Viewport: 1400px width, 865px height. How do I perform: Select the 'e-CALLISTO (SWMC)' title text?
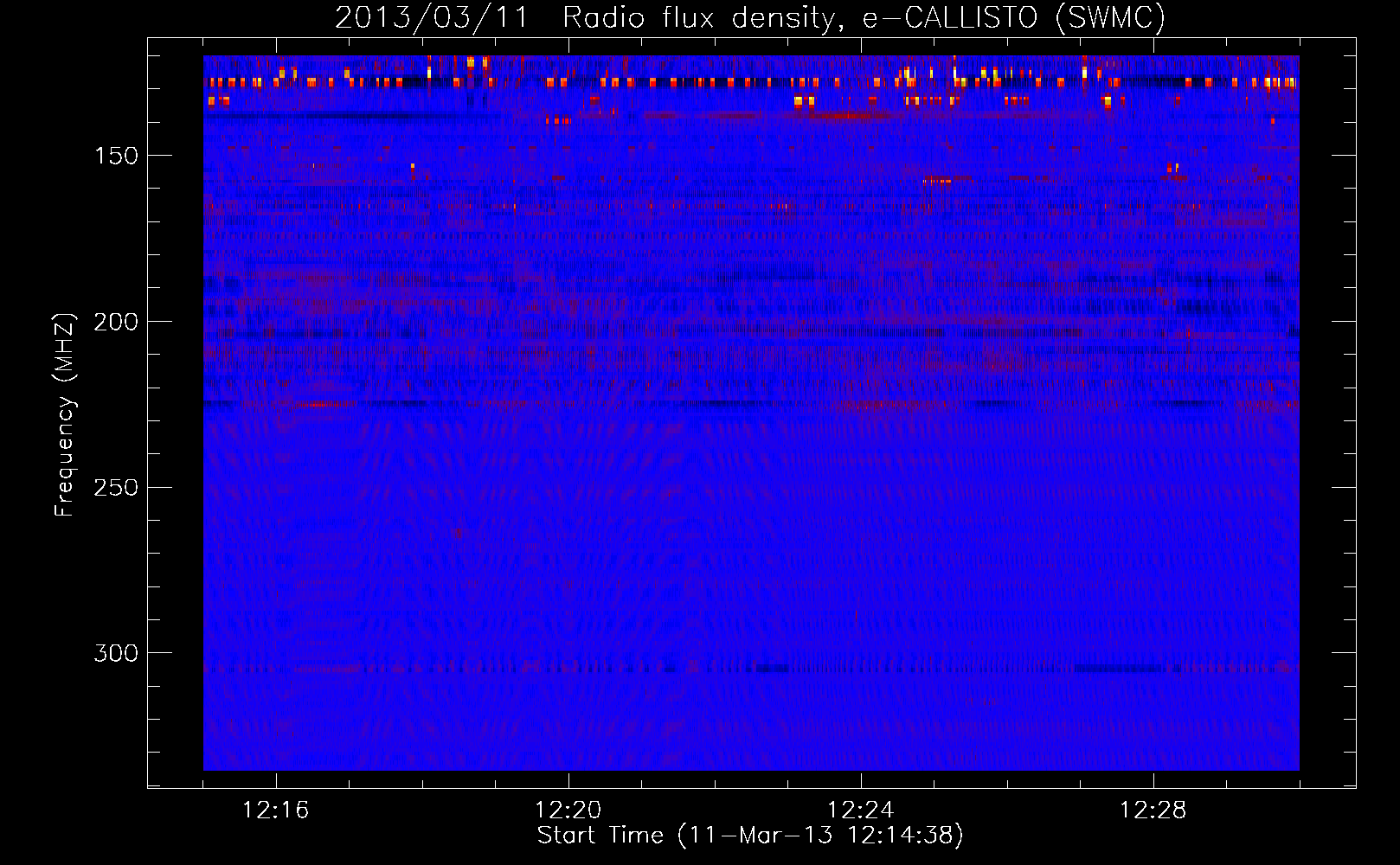(1014, 17)
